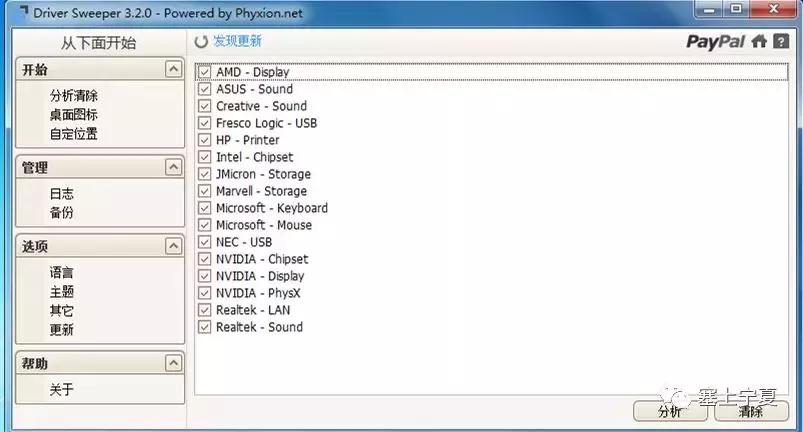The width and height of the screenshot is (803, 432).
Task: Toggle the Intel - Chipset checkbox
Action: 204,157
